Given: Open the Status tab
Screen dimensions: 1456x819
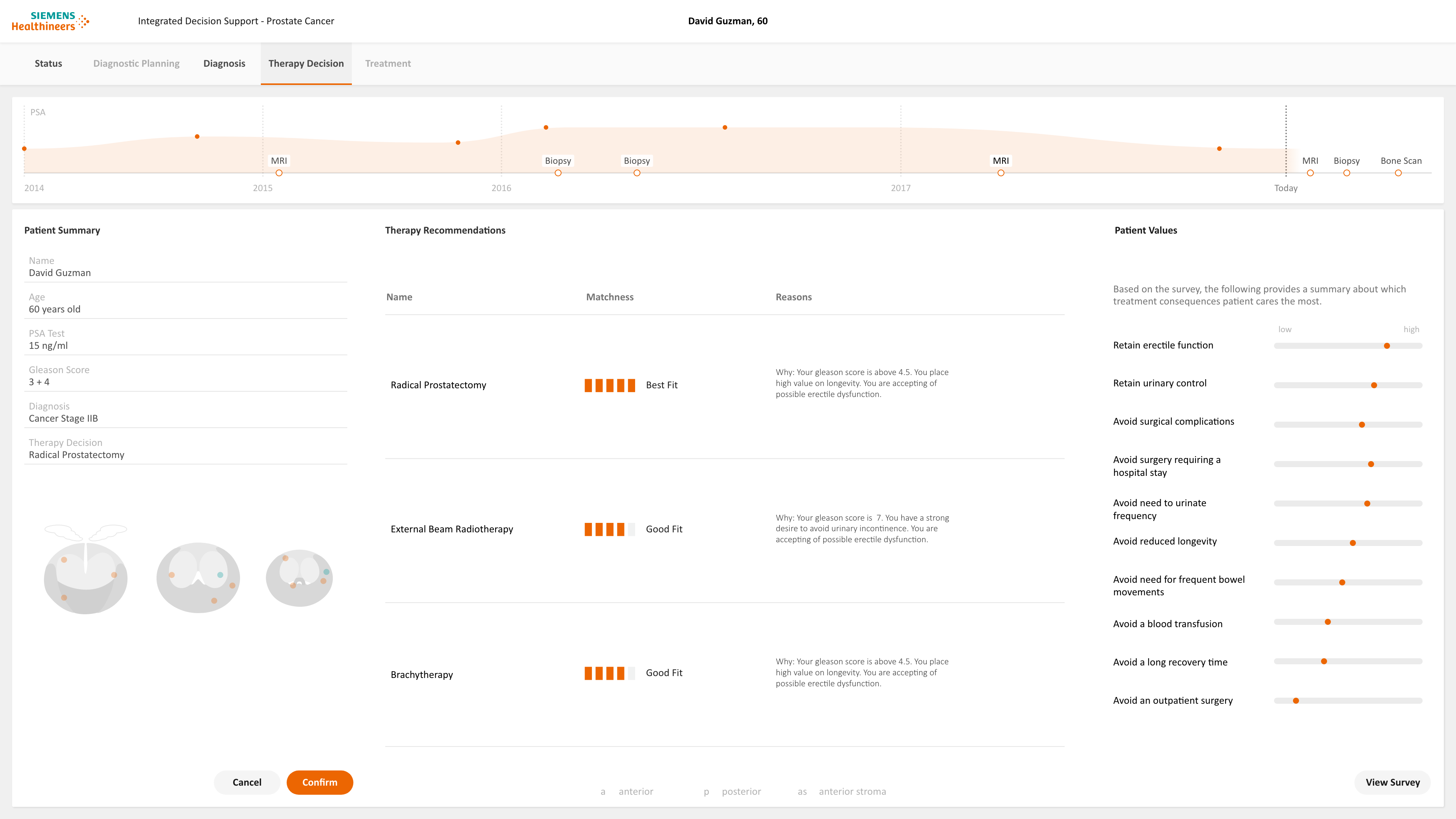Looking at the screenshot, I should point(48,63).
